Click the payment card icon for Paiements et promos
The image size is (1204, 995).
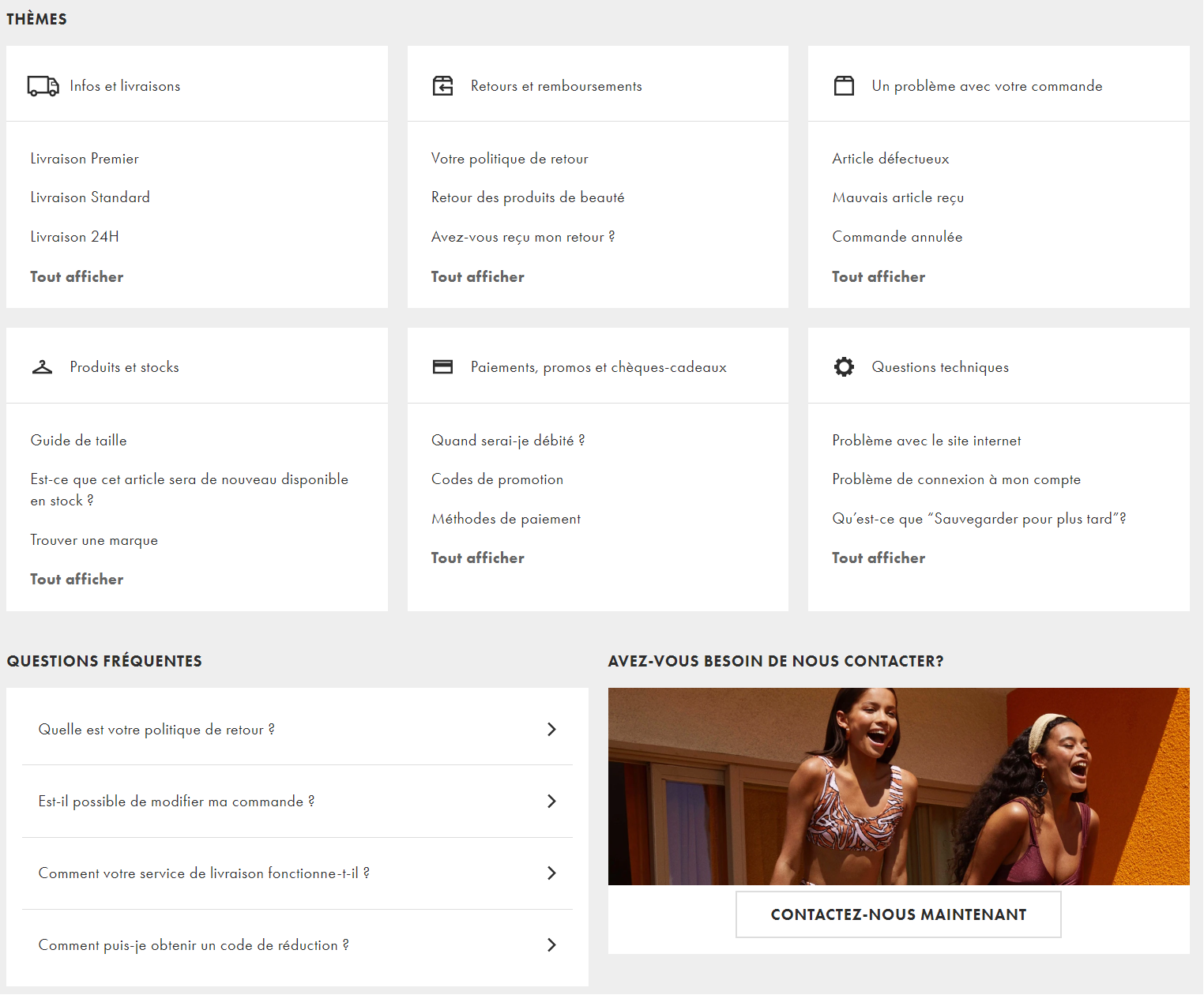(x=443, y=366)
